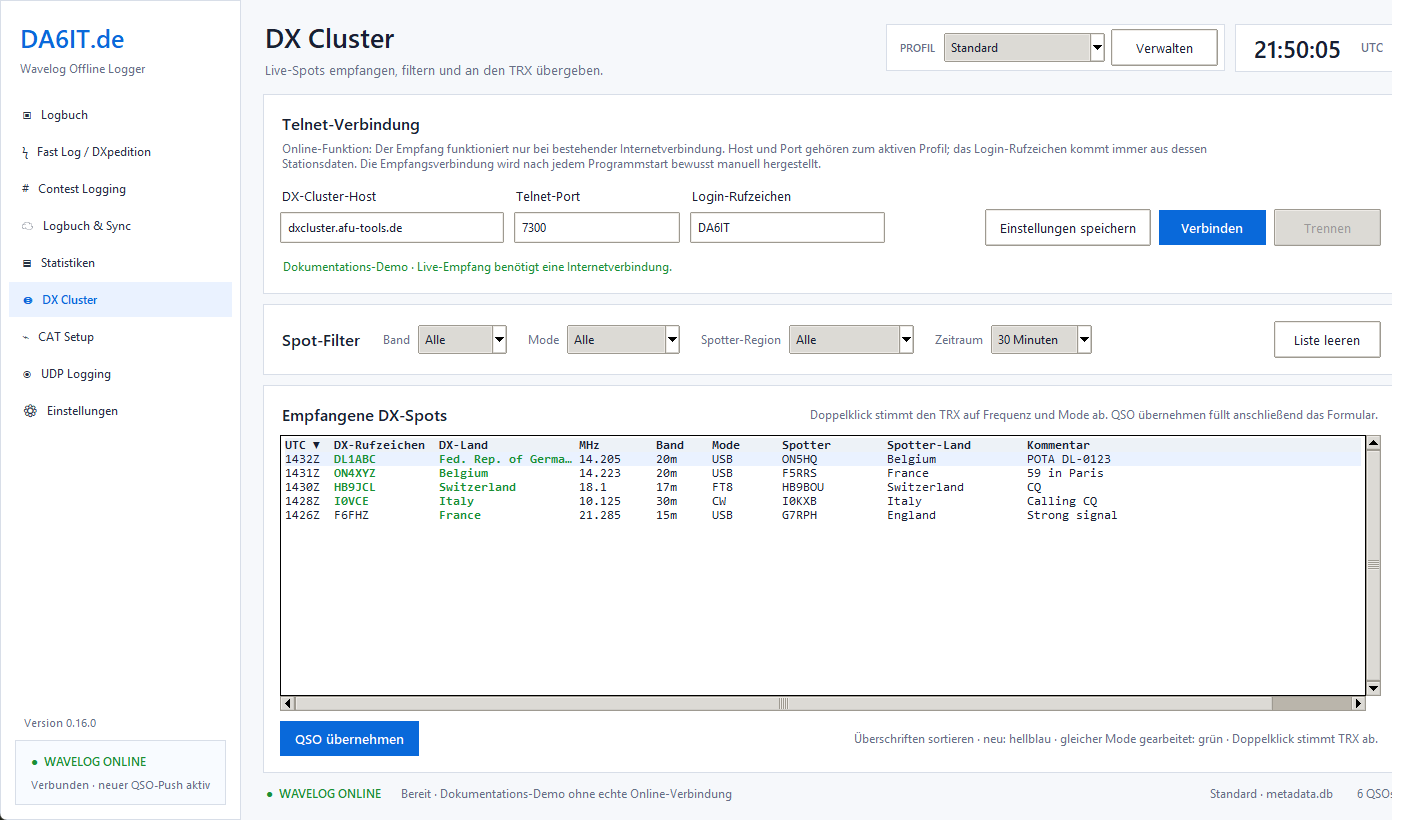Click the Verbinden button
Viewport: 1420px width, 820px height.
click(1212, 228)
